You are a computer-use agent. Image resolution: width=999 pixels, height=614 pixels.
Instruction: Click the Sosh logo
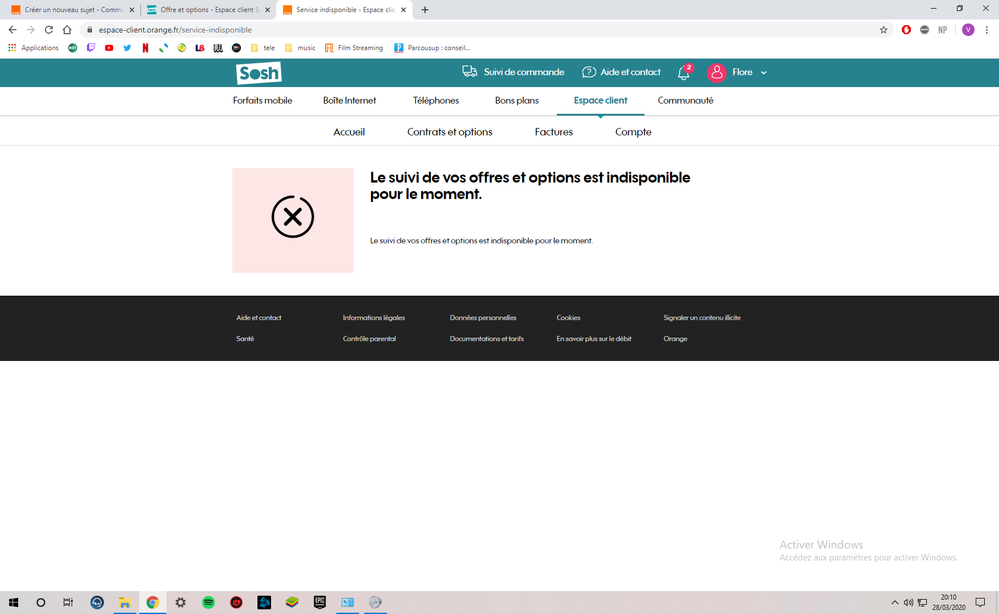[x=258, y=73]
